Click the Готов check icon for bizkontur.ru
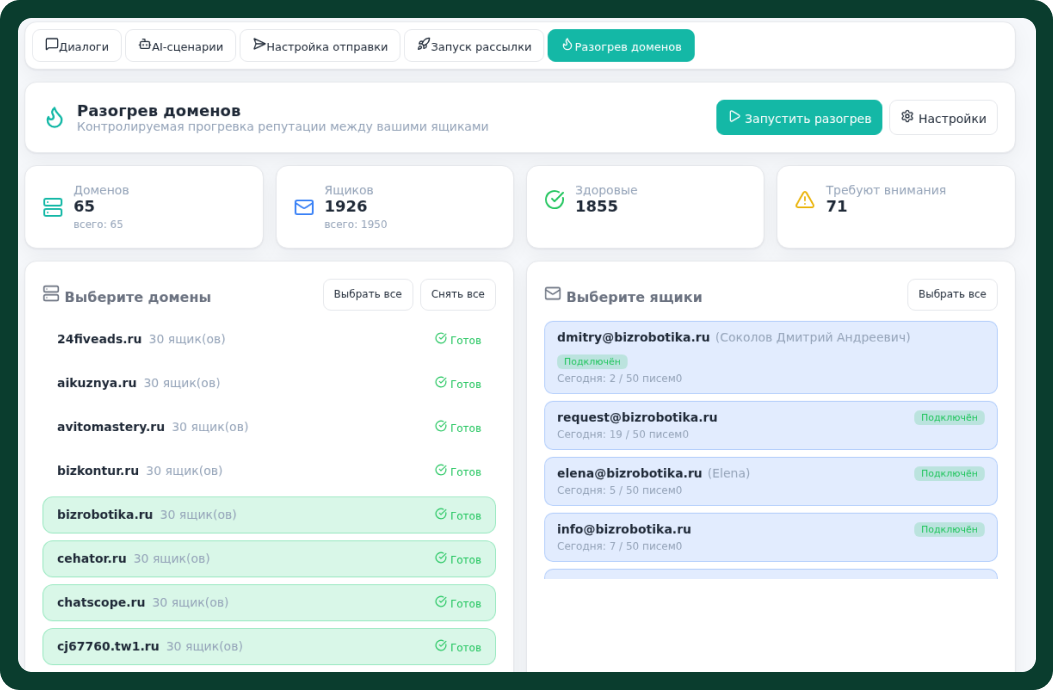 [441, 470]
